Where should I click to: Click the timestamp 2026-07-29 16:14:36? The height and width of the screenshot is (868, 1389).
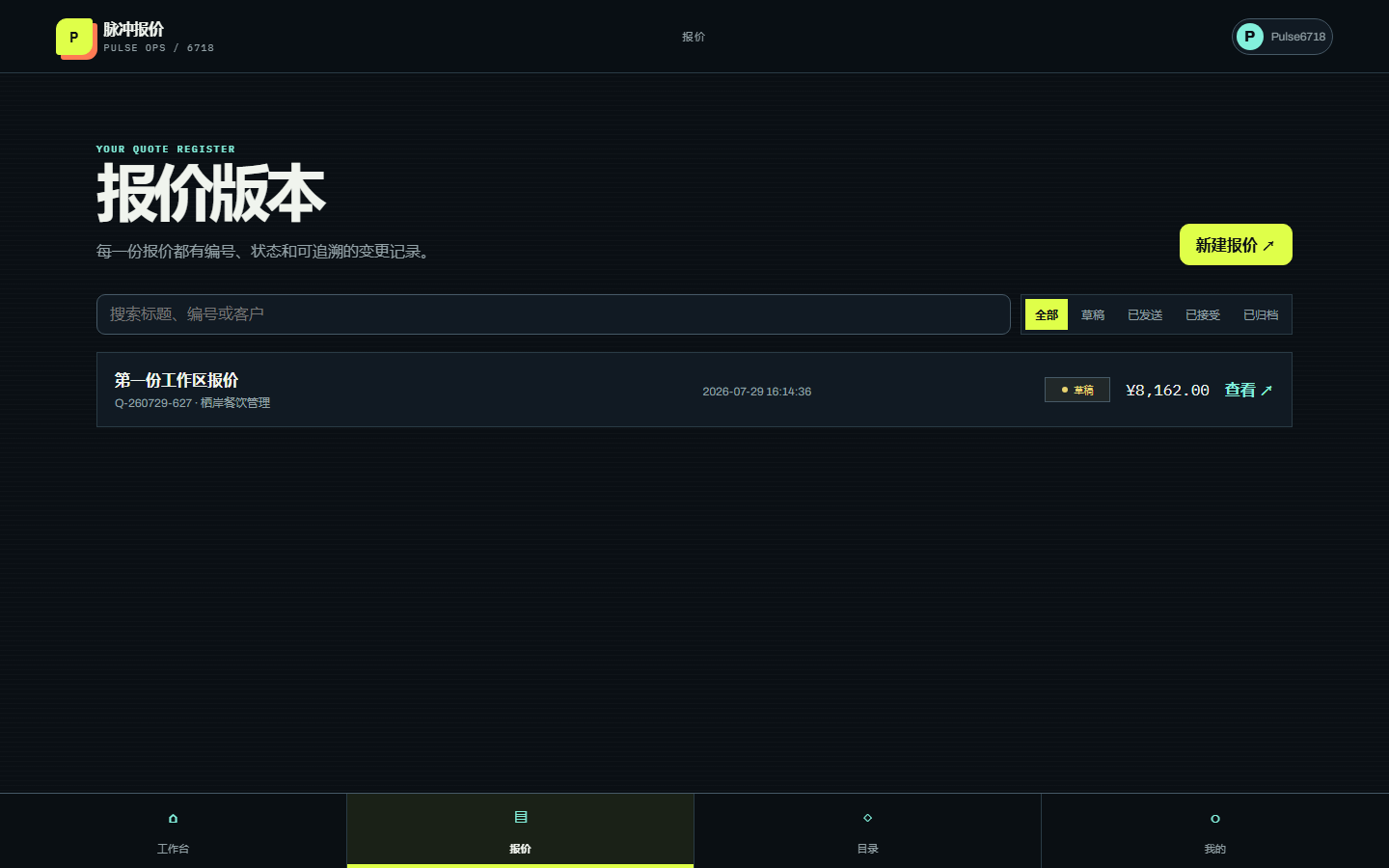point(757,392)
